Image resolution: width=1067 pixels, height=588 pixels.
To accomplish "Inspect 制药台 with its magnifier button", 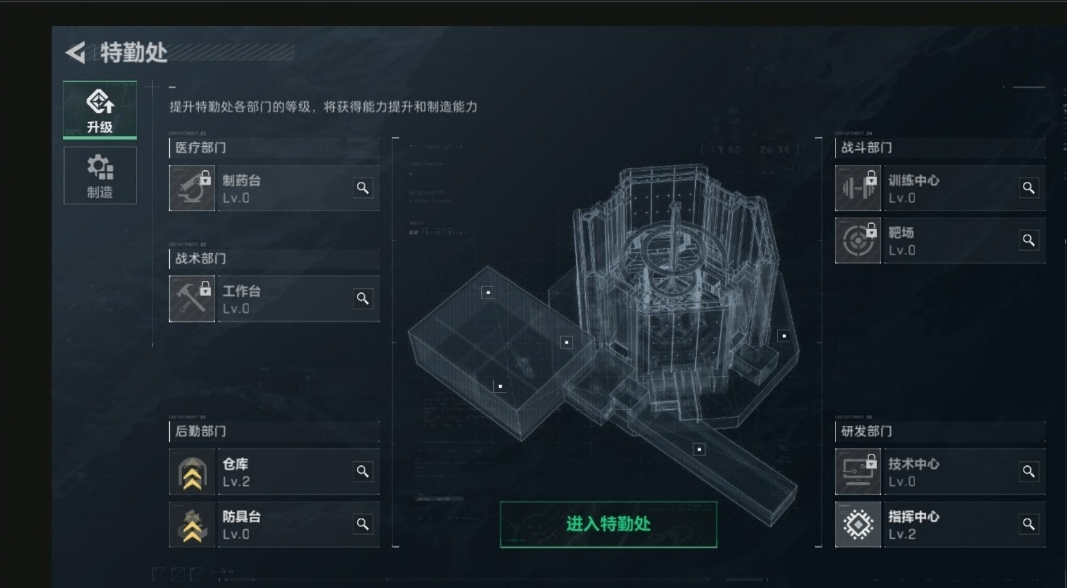I will [363, 188].
